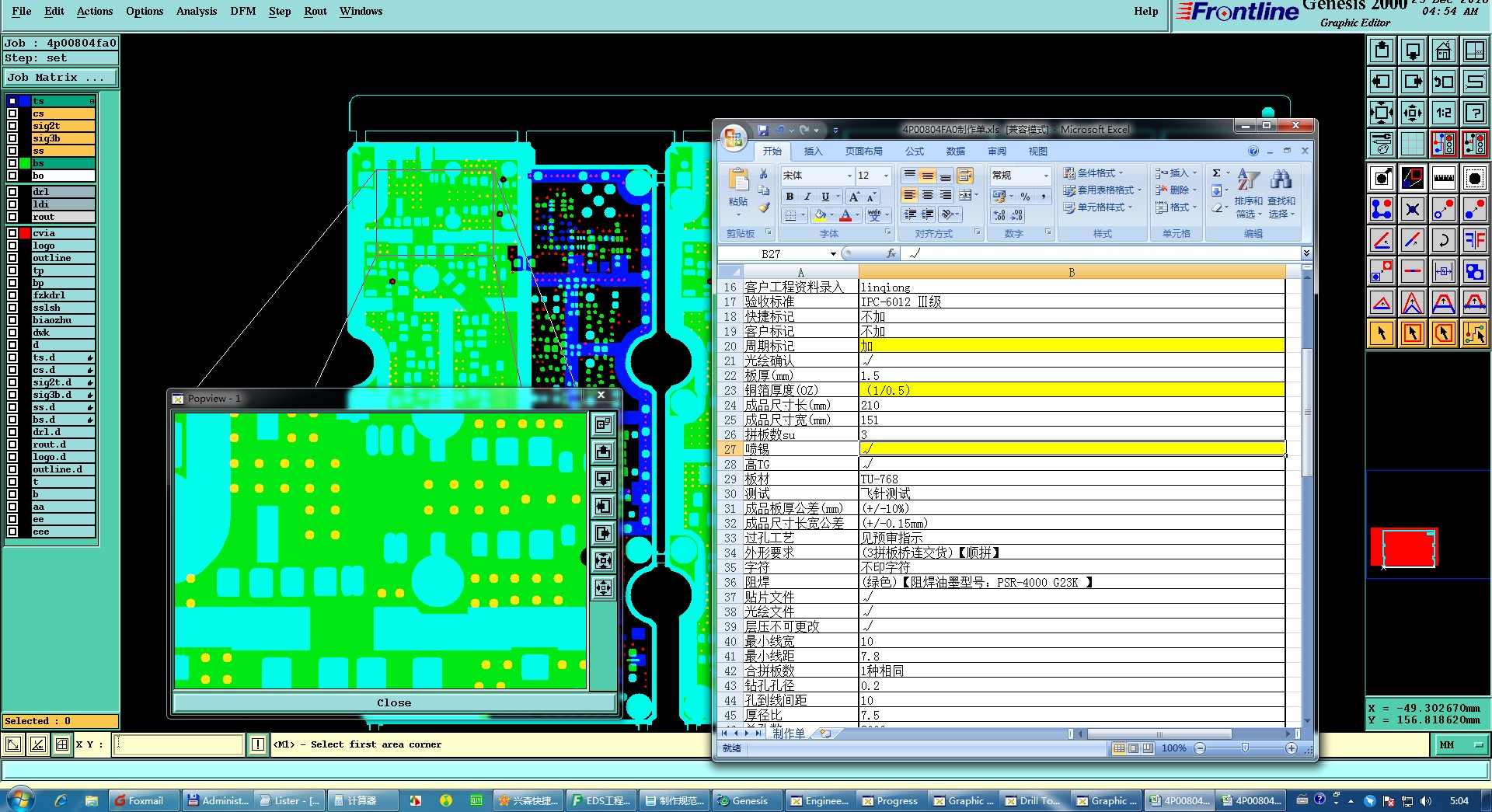Click the exclamation mark icon beside the XY field
Screen dimensions: 1492x812
[258, 744]
